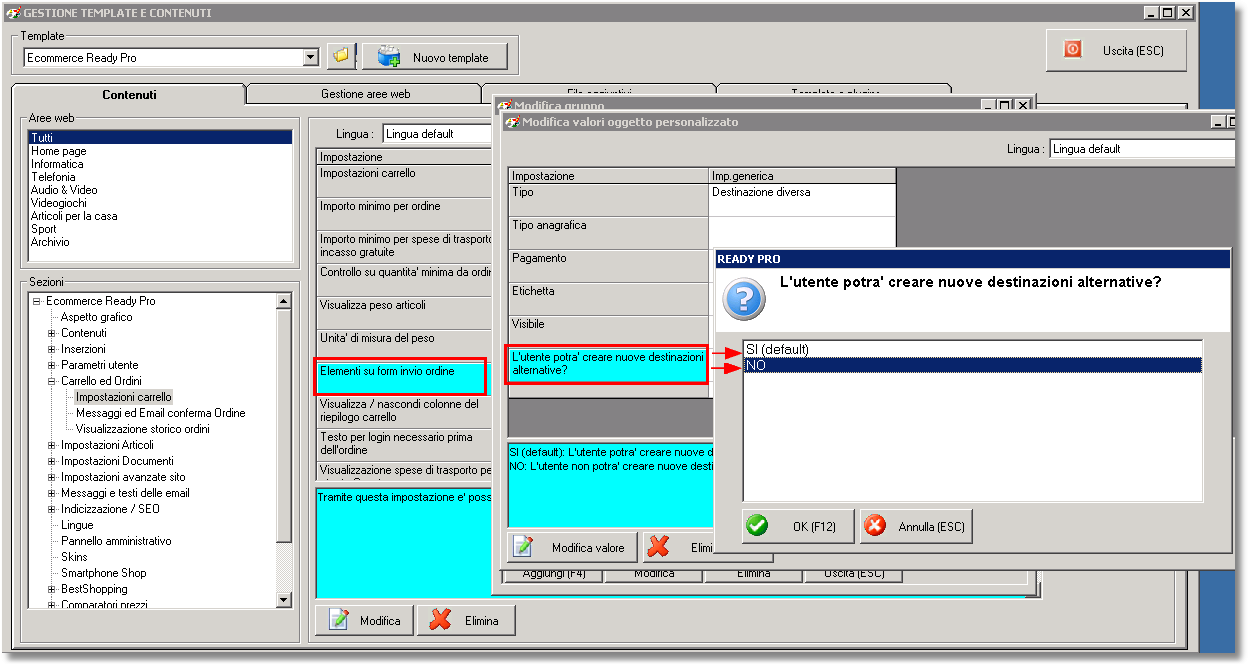The width and height of the screenshot is (1249, 667).
Task: Select Importo minimo per ordine row
Action: tap(405, 213)
